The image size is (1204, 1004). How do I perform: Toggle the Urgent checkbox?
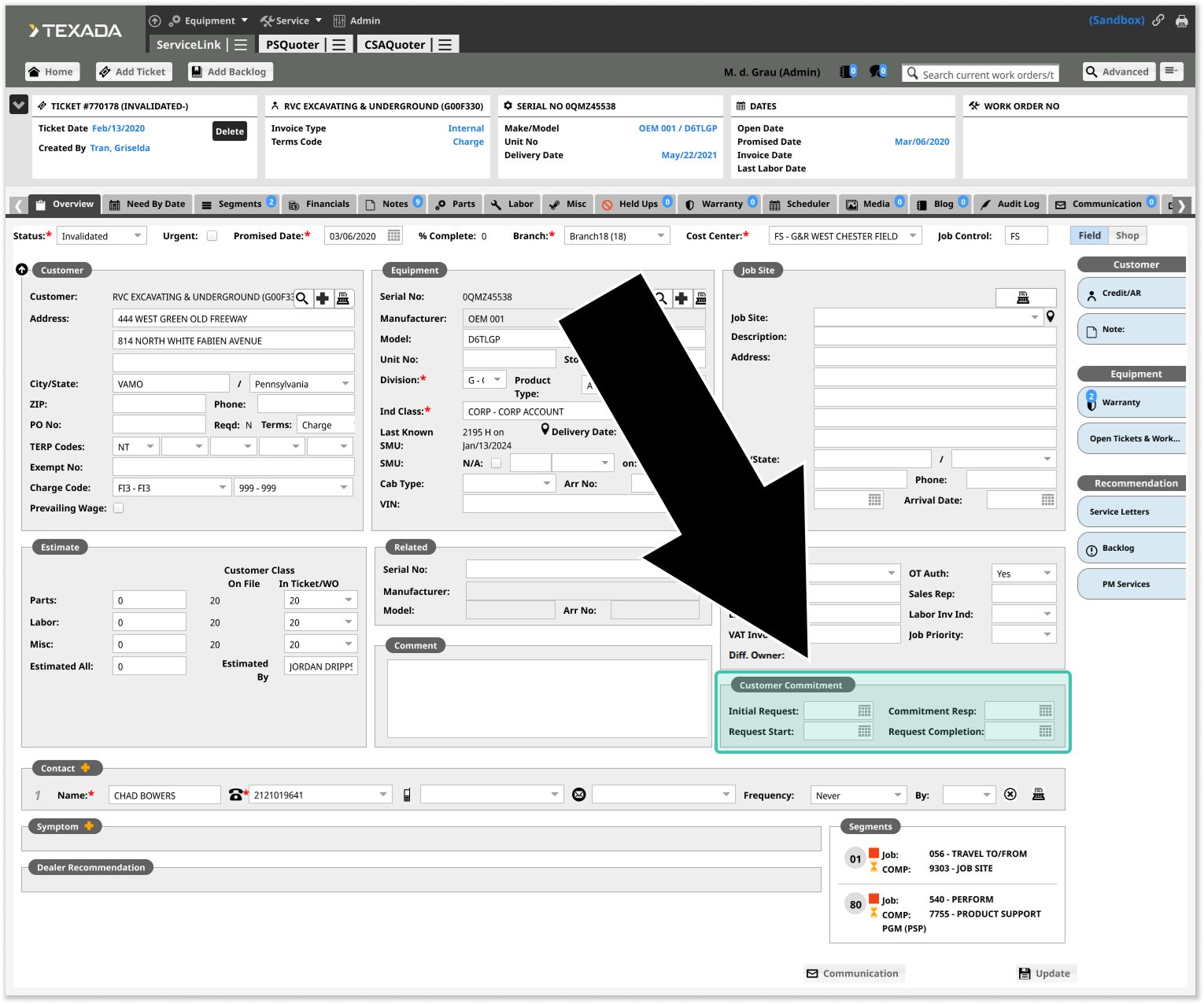coord(212,235)
